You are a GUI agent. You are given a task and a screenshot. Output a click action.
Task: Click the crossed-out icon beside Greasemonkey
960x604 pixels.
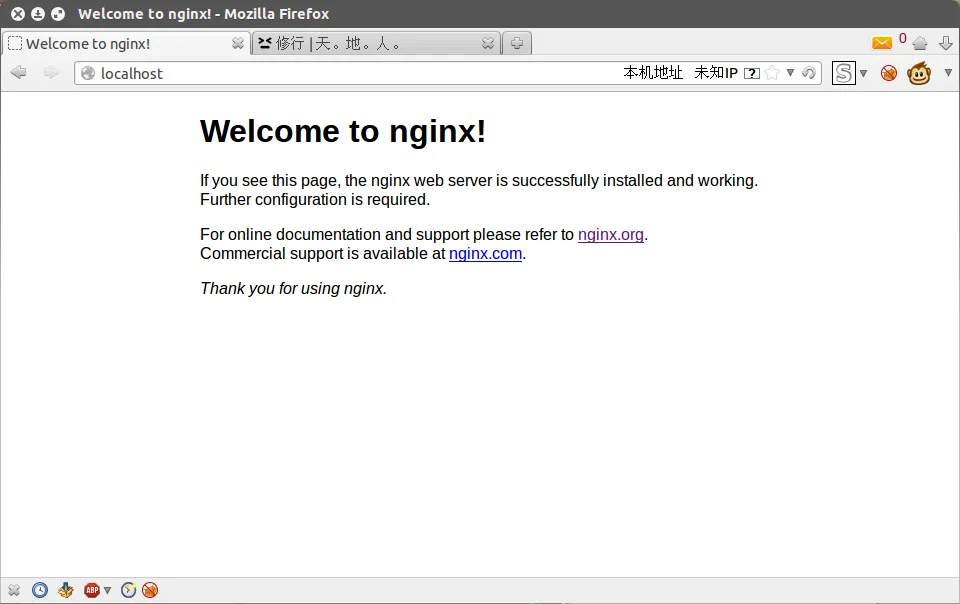pos(889,73)
